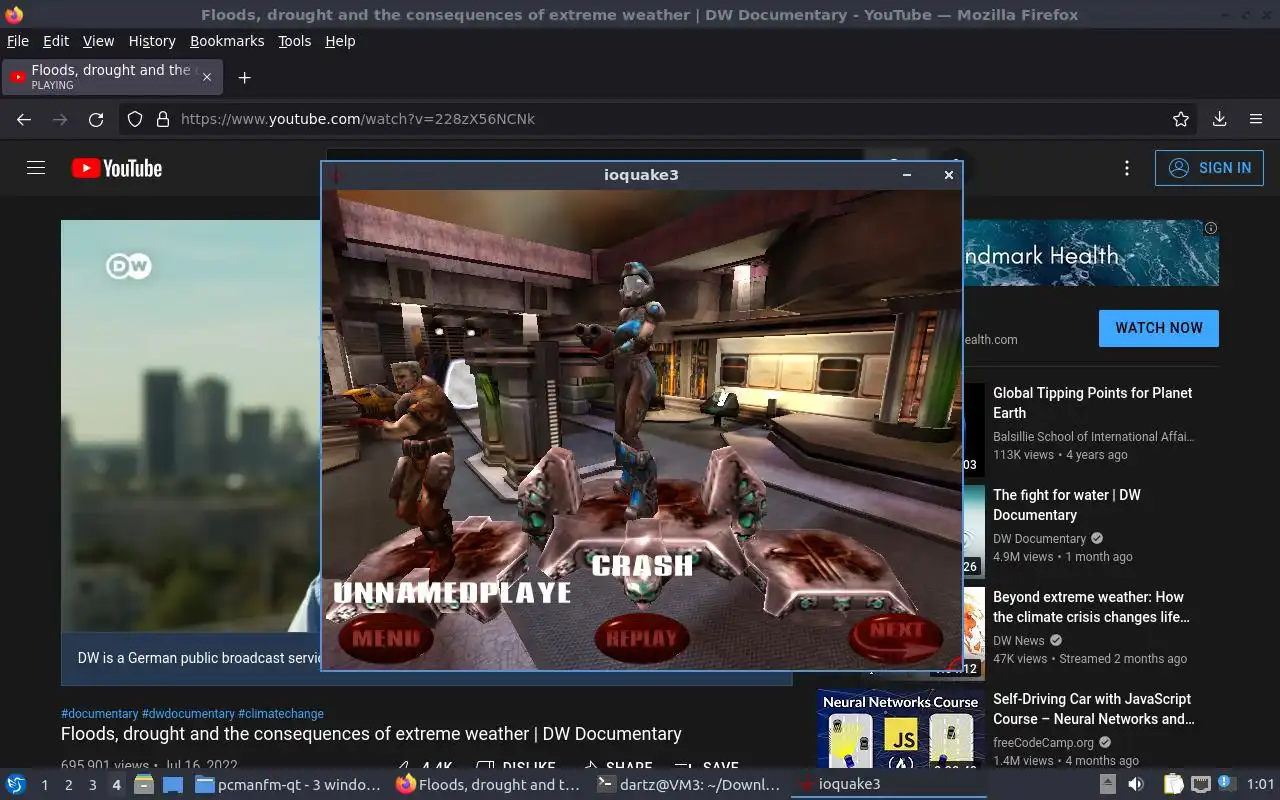Go back with Firefox back arrow
1280x800 pixels.
point(24,119)
